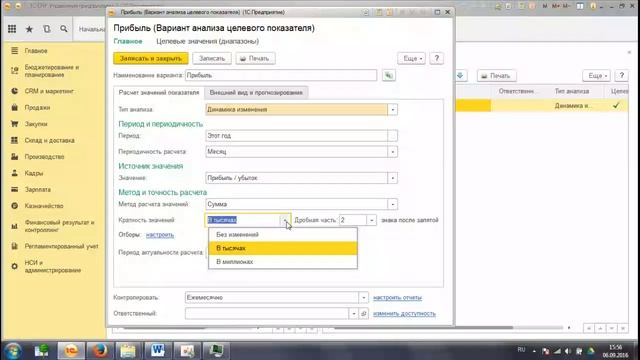The height and width of the screenshot is (360, 640).
Task: Click the Производство factory icon
Action: click(x=15, y=157)
